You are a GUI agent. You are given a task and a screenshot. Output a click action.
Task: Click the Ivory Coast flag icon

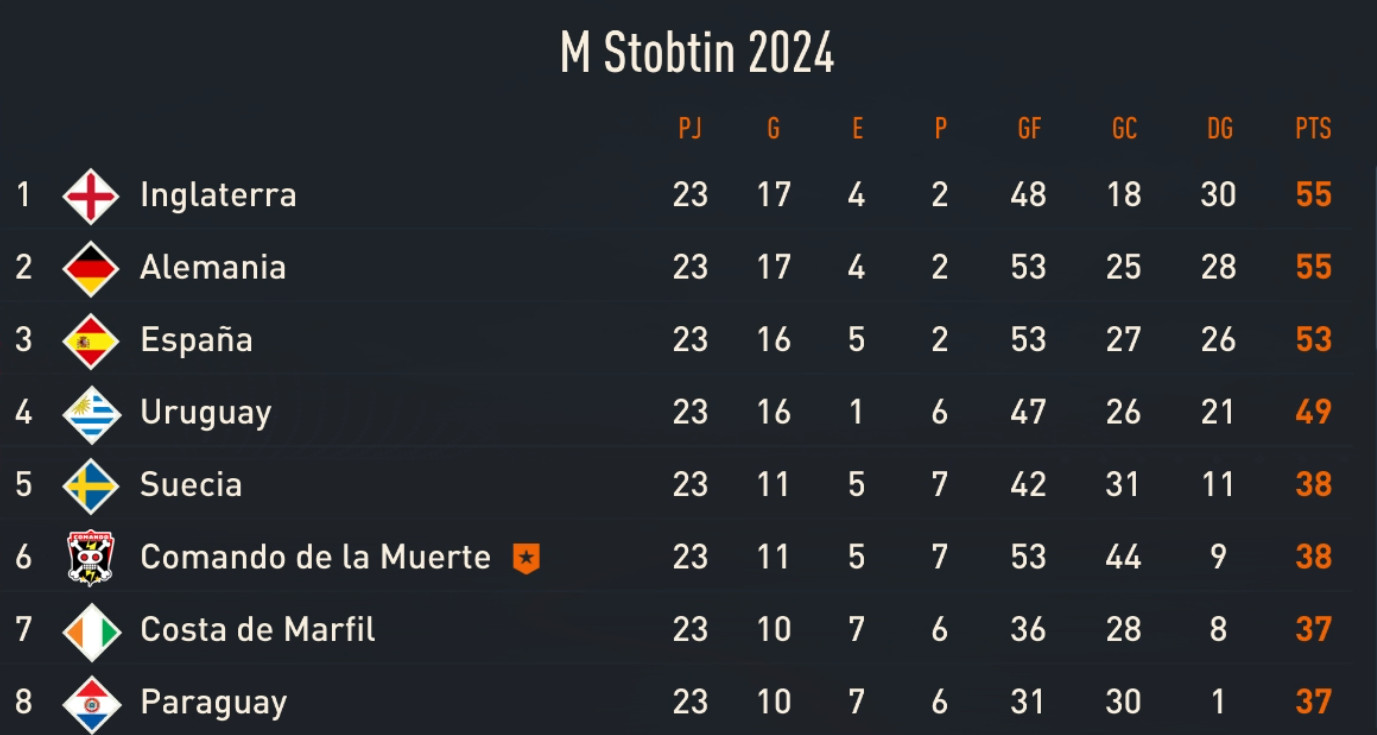[x=91, y=631]
